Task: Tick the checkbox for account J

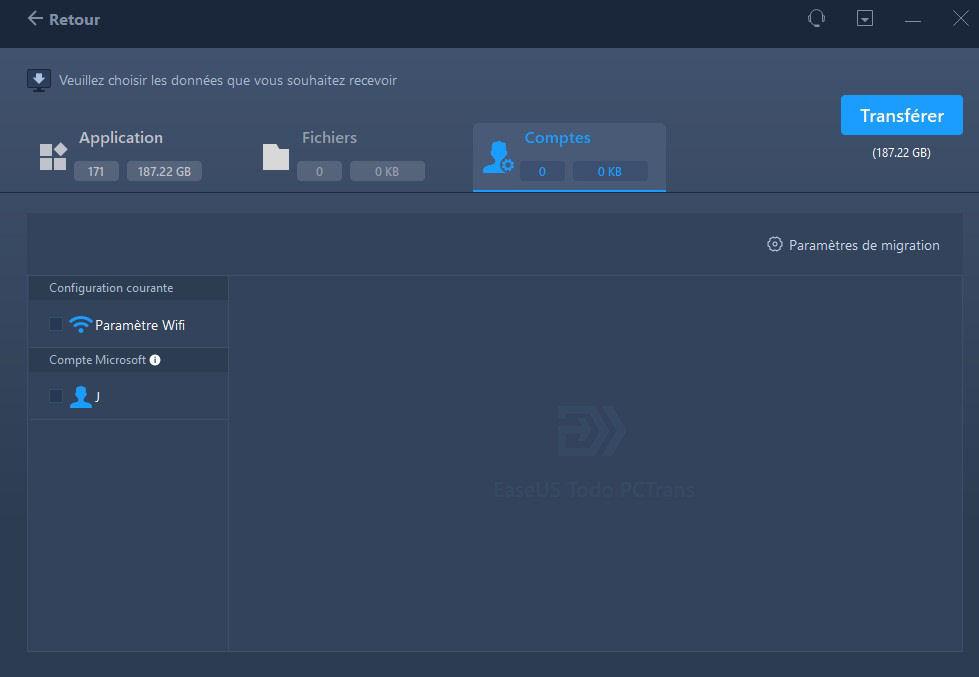Action: pyautogui.click(x=56, y=396)
